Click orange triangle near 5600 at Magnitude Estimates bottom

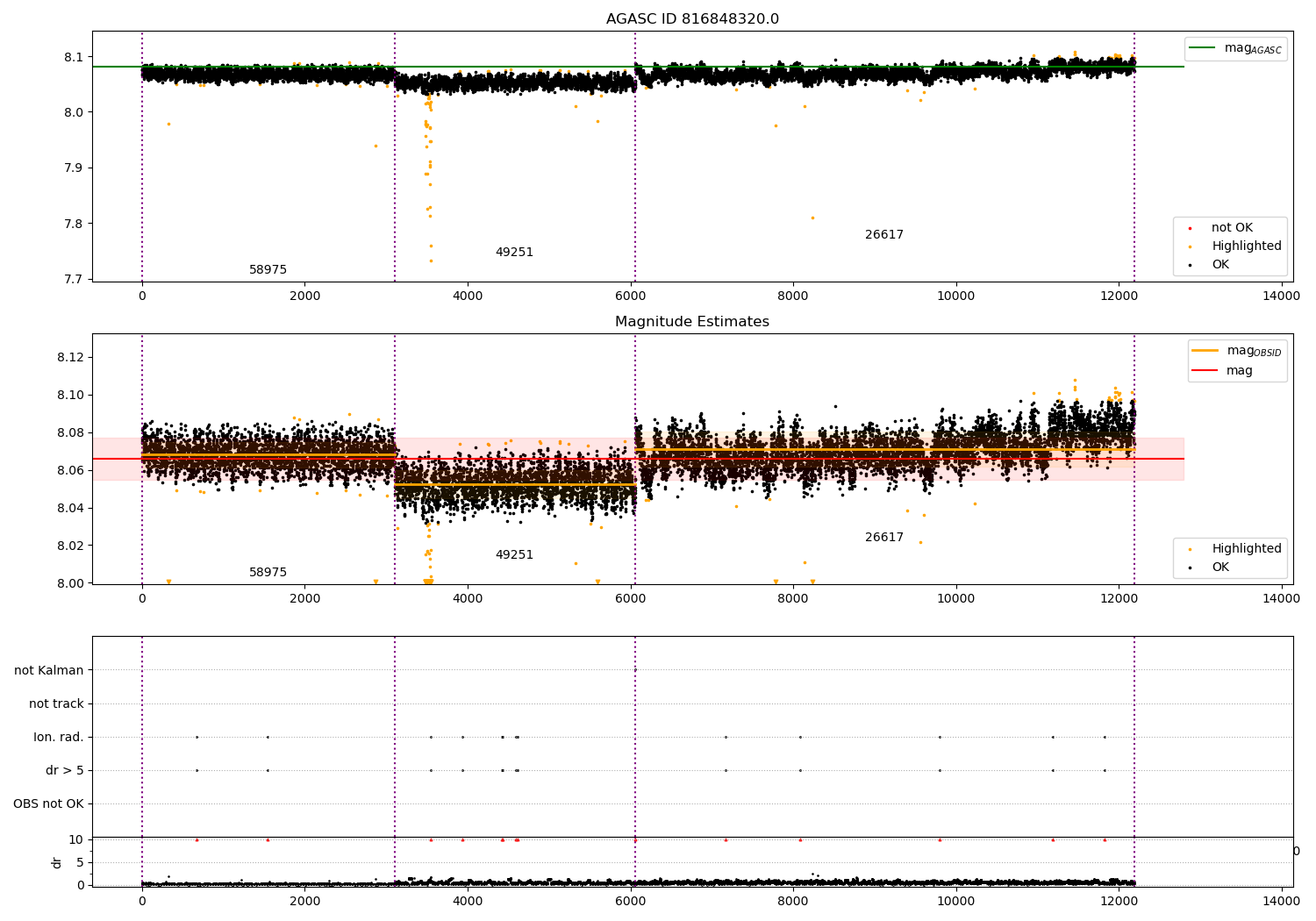pyautogui.click(x=597, y=582)
